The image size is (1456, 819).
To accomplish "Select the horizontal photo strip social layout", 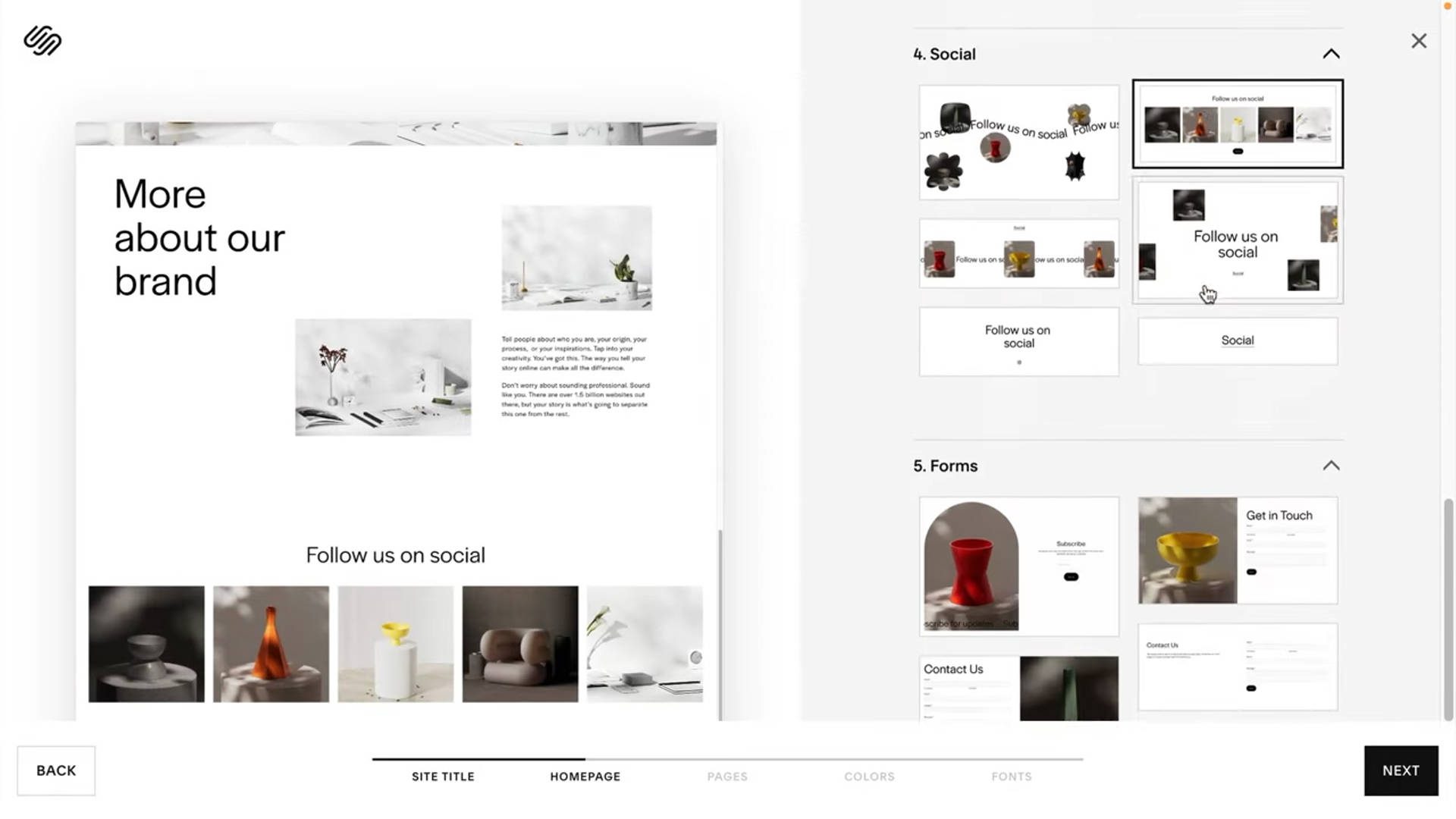I will [1237, 124].
